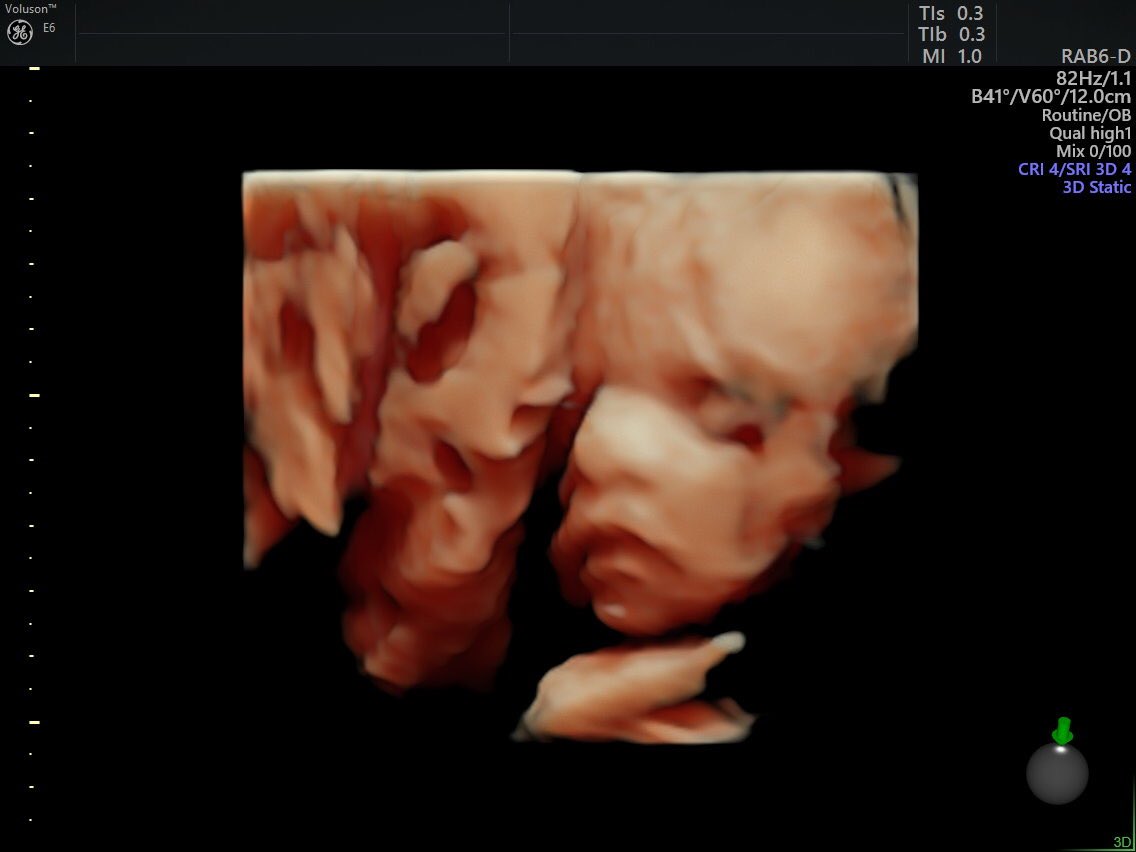Click the Voluson brand label
The image size is (1136, 852).
tap(30, 8)
